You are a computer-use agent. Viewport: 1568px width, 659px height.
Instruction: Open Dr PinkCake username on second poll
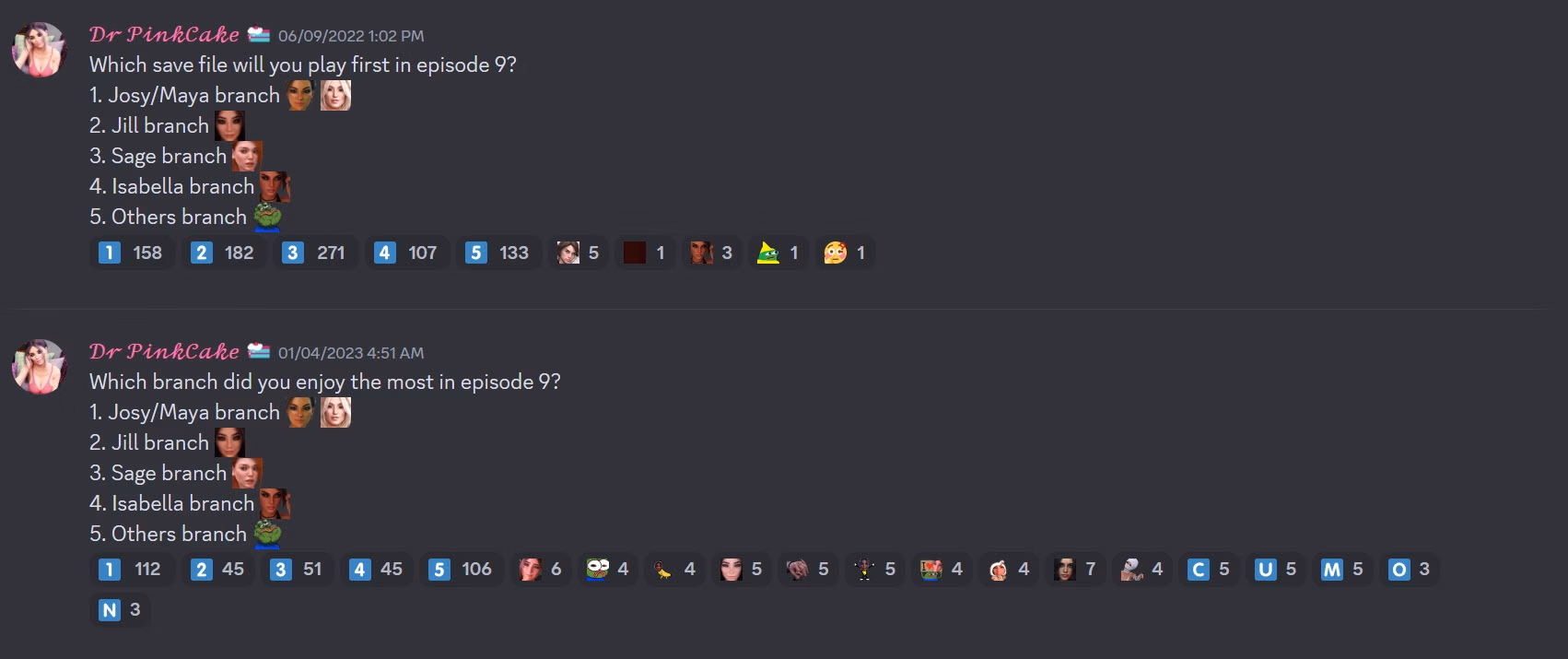164,352
